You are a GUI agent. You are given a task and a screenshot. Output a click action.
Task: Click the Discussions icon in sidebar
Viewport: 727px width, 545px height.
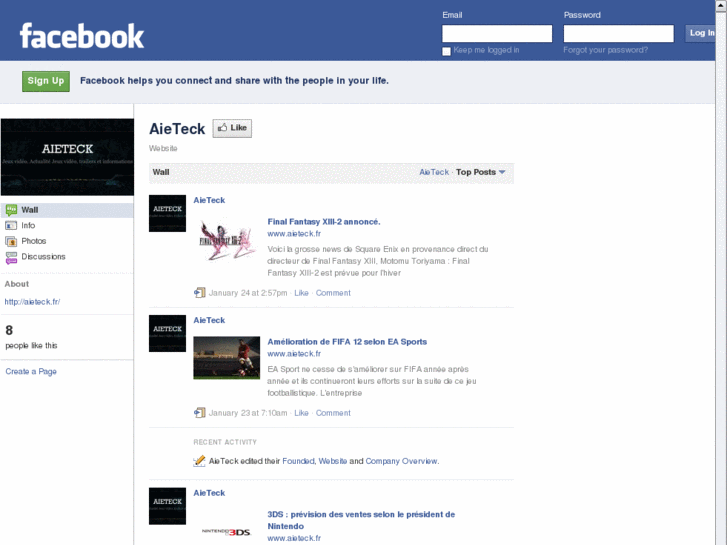point(11,257)
